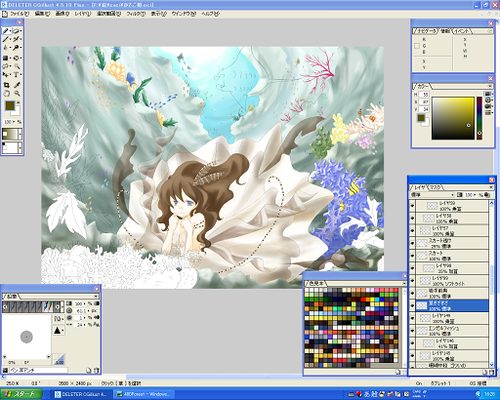Open the ヘルプ menu
The image size is (500, 400).
pyautogui.click(x=210, y=14)
